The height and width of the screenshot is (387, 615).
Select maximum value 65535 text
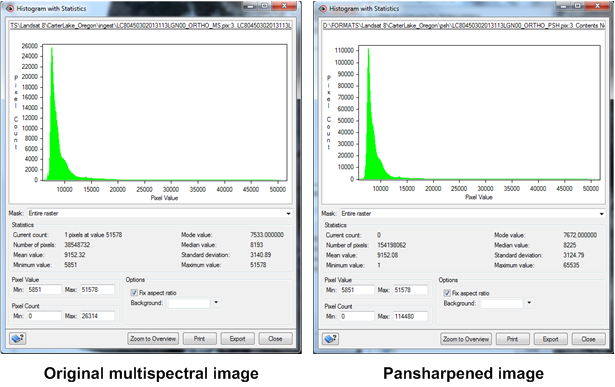tap(571, 265)
